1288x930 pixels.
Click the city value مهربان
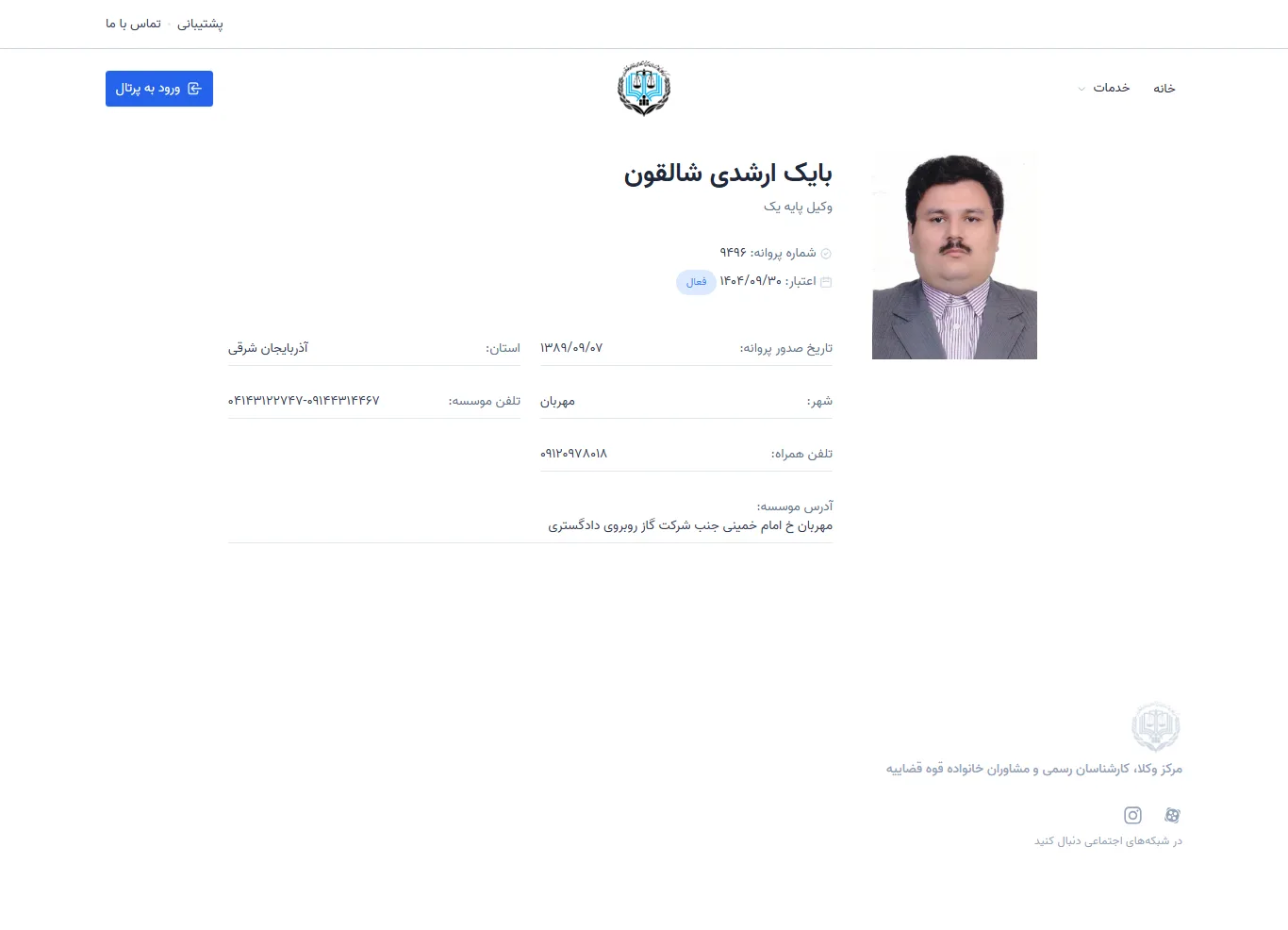pos(557,401)
